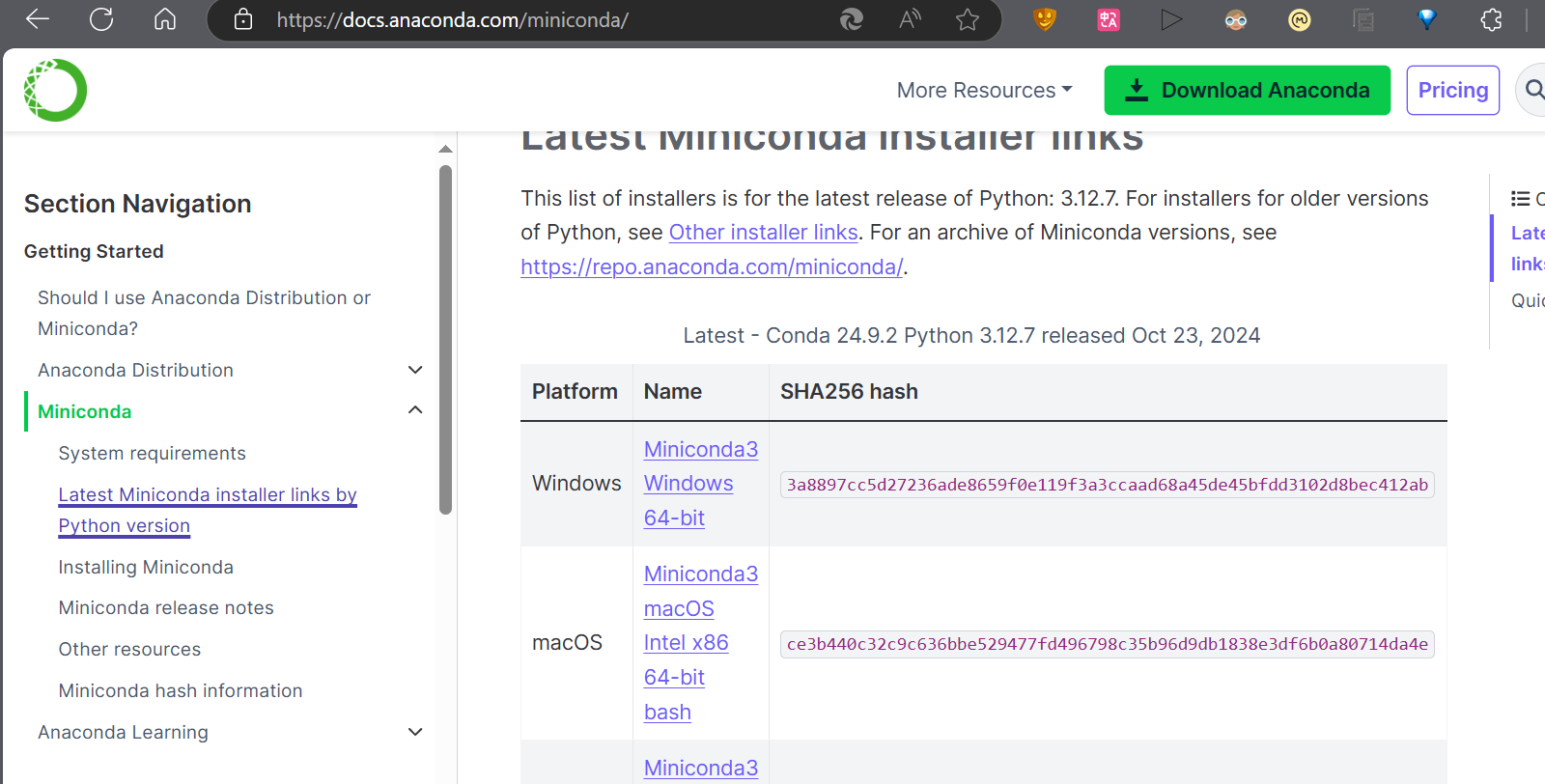Expand the Anaconda Learning section chevron

[x=415, y=732]
